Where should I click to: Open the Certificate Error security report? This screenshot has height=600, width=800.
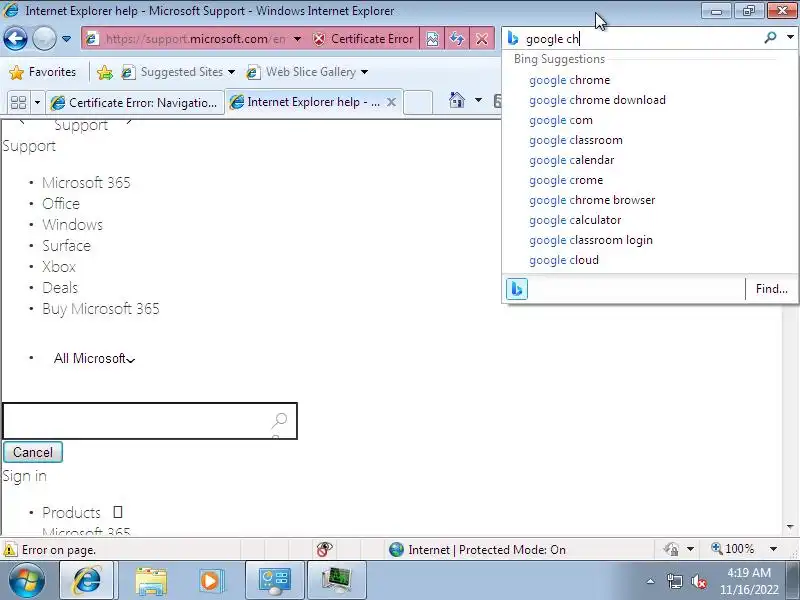tap(363, 39)
